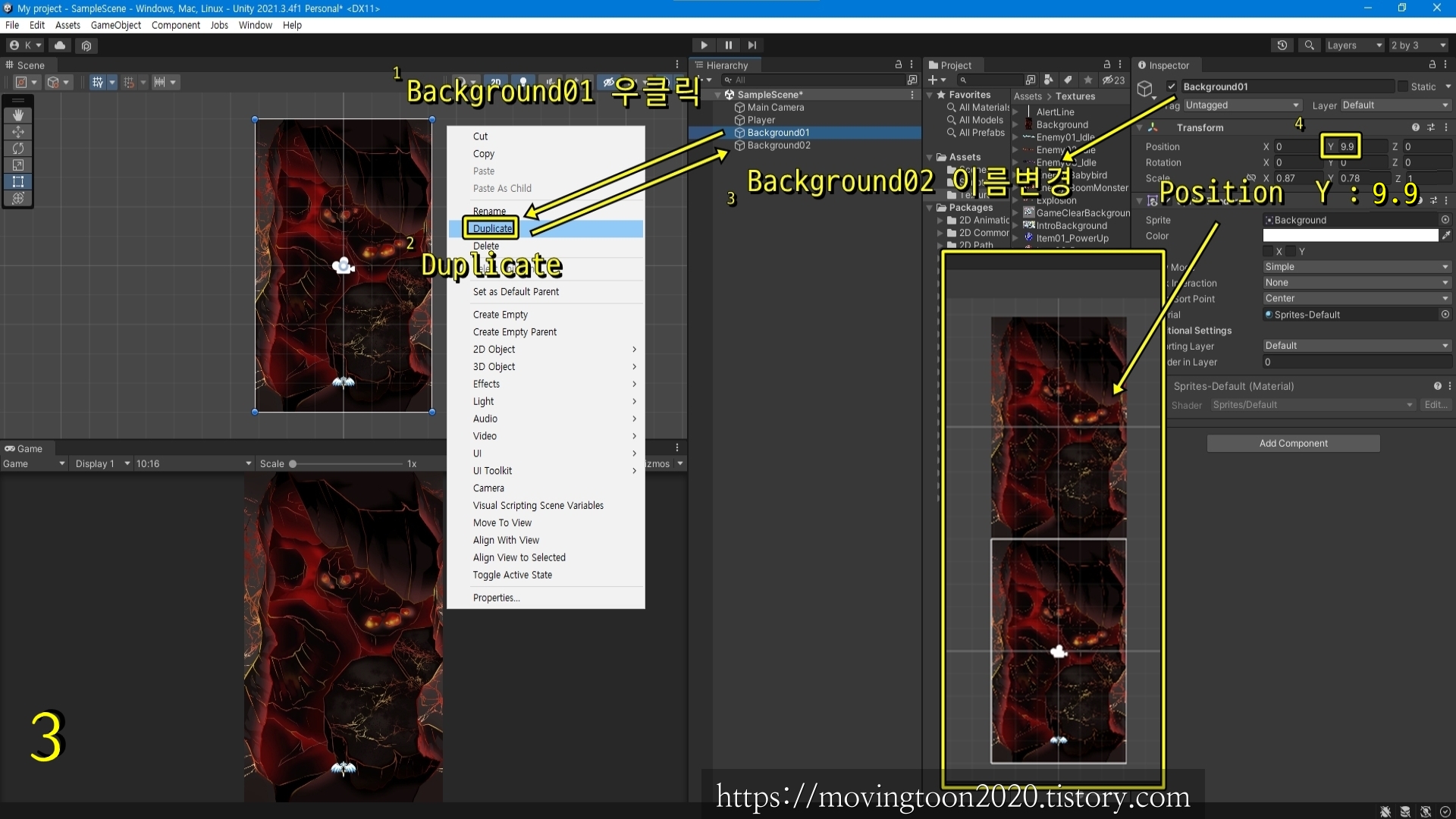Select the Move tool

[x=18, y=132]
